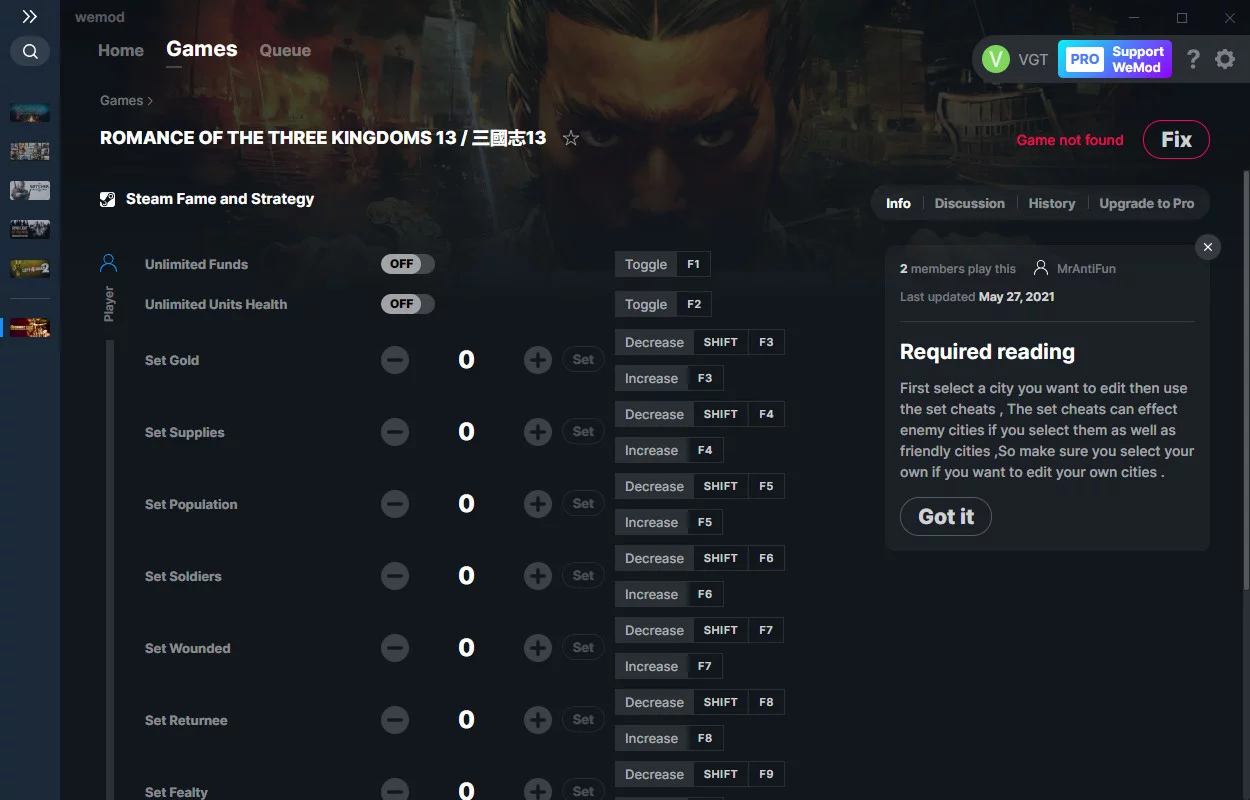
Task: Click the Set Soldiers value field
Action: [466, 576]
